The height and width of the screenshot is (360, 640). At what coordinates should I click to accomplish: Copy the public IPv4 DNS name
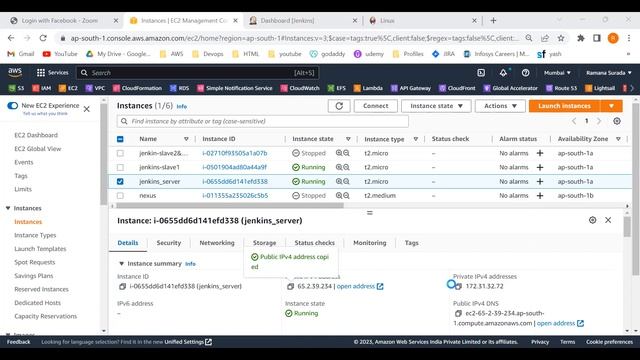pyautogui.click(x=458, y=313)
